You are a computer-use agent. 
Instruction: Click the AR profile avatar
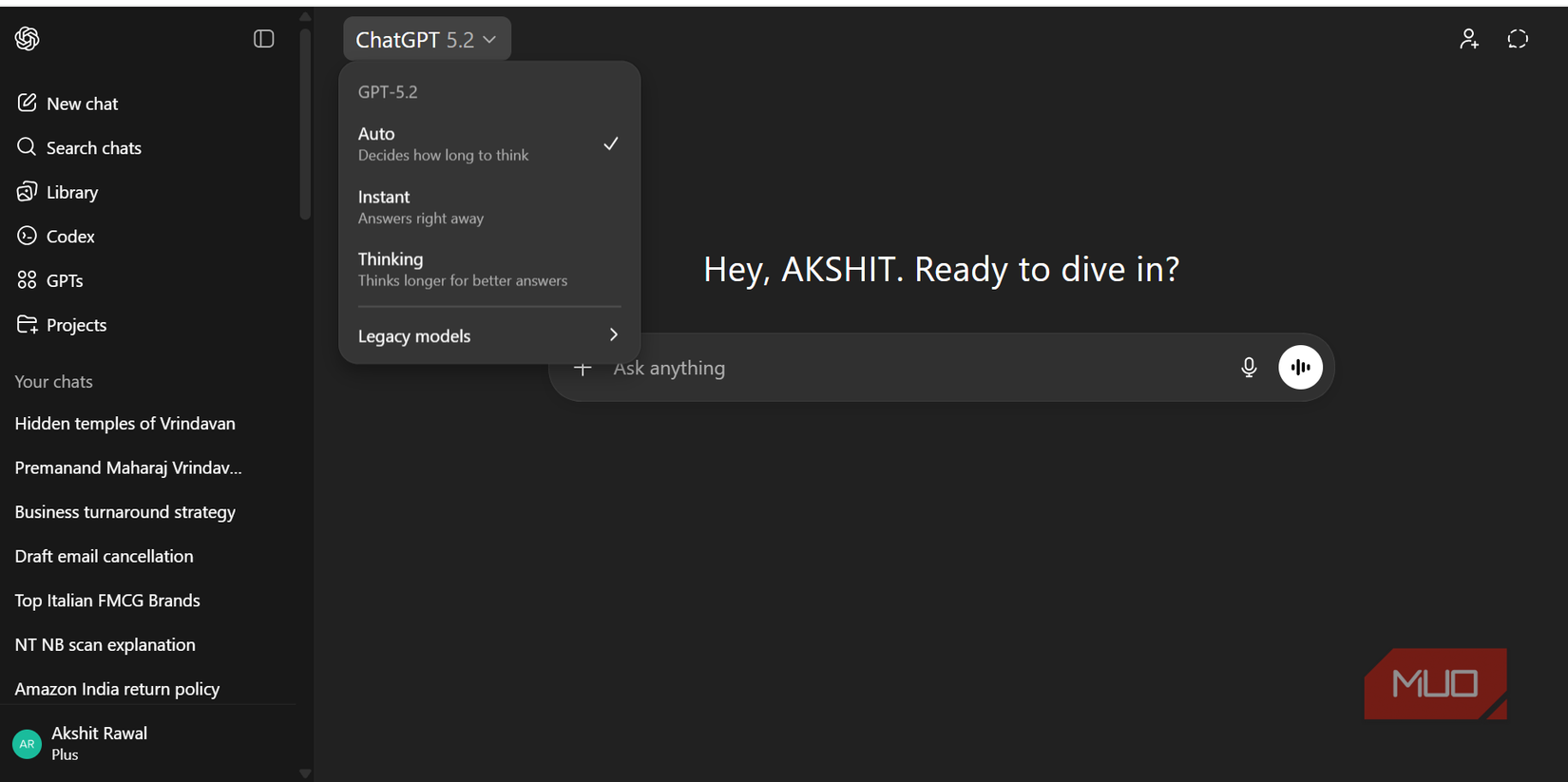(27, 744)
